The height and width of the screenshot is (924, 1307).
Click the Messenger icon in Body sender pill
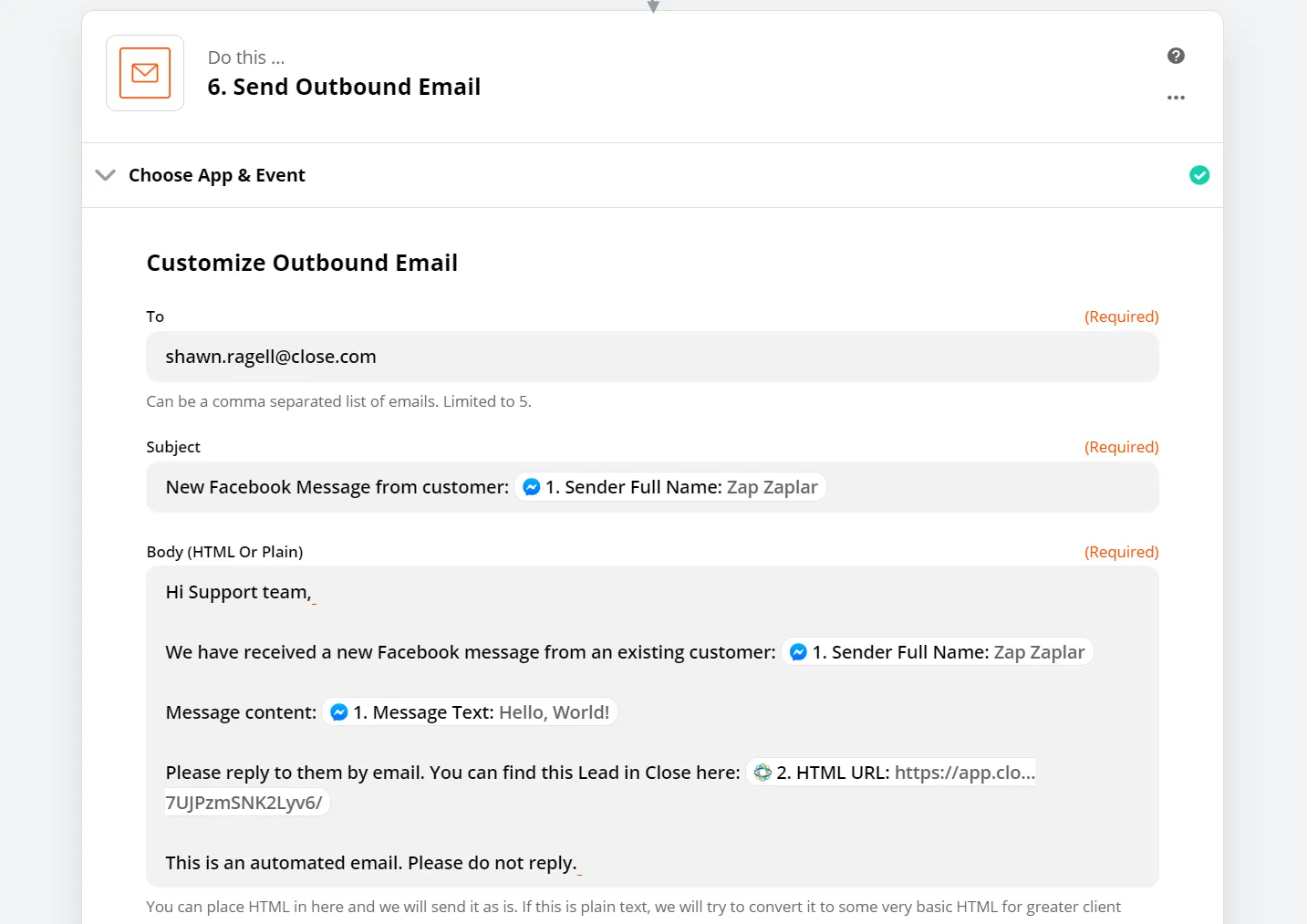pyautogui.click(x=798, y=652)
